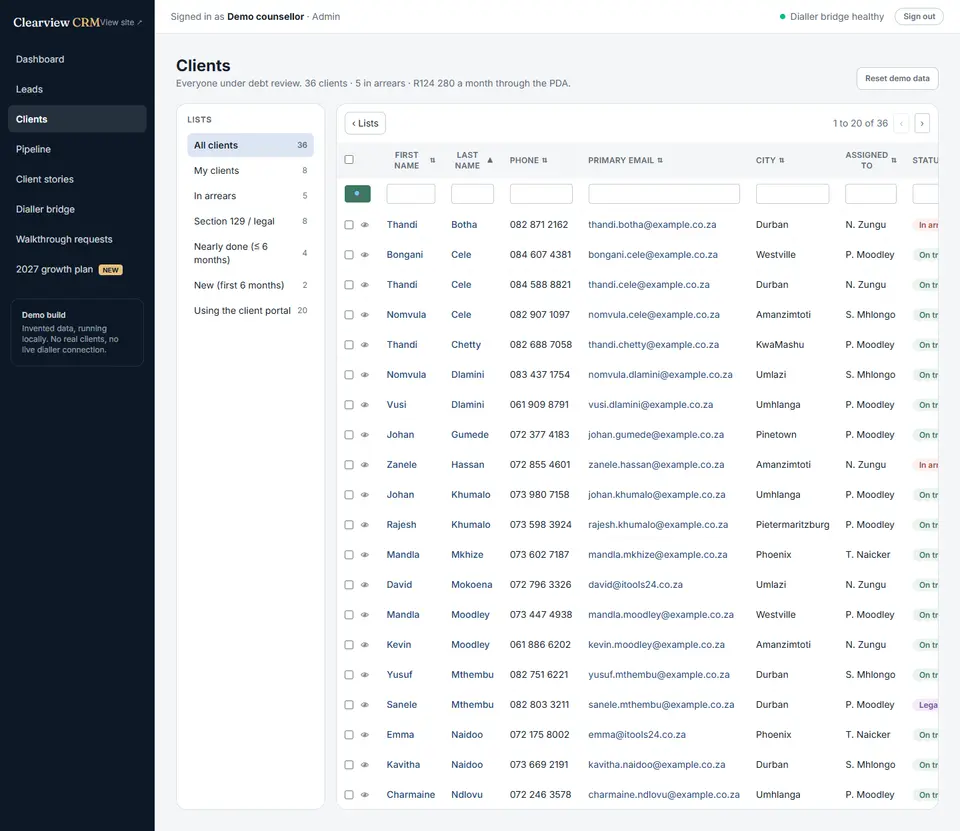Click Reset demo data button
960x831 pixels.
pos(897,78)
